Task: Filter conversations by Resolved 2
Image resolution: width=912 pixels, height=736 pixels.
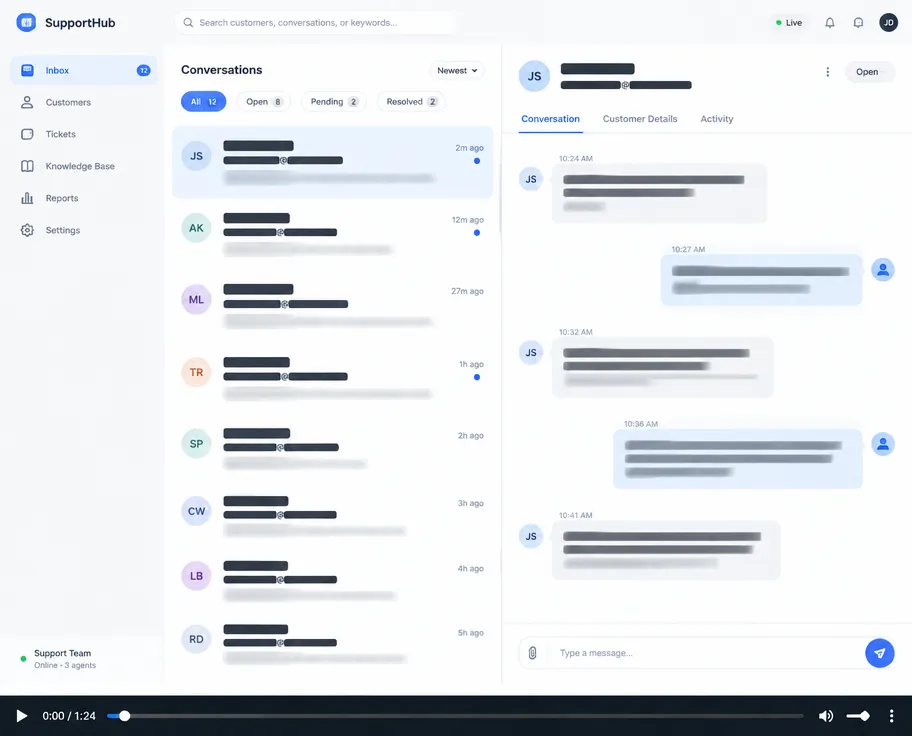Action: click(x=411, y=102)
